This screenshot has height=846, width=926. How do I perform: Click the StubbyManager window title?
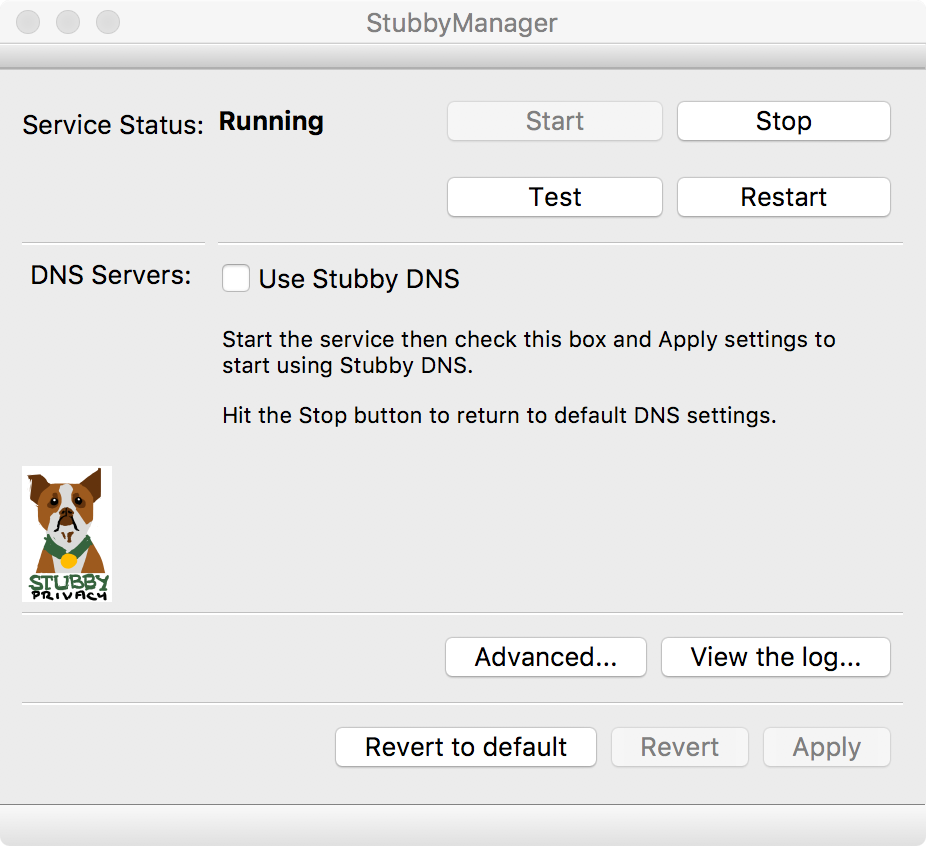coord(462,23)
